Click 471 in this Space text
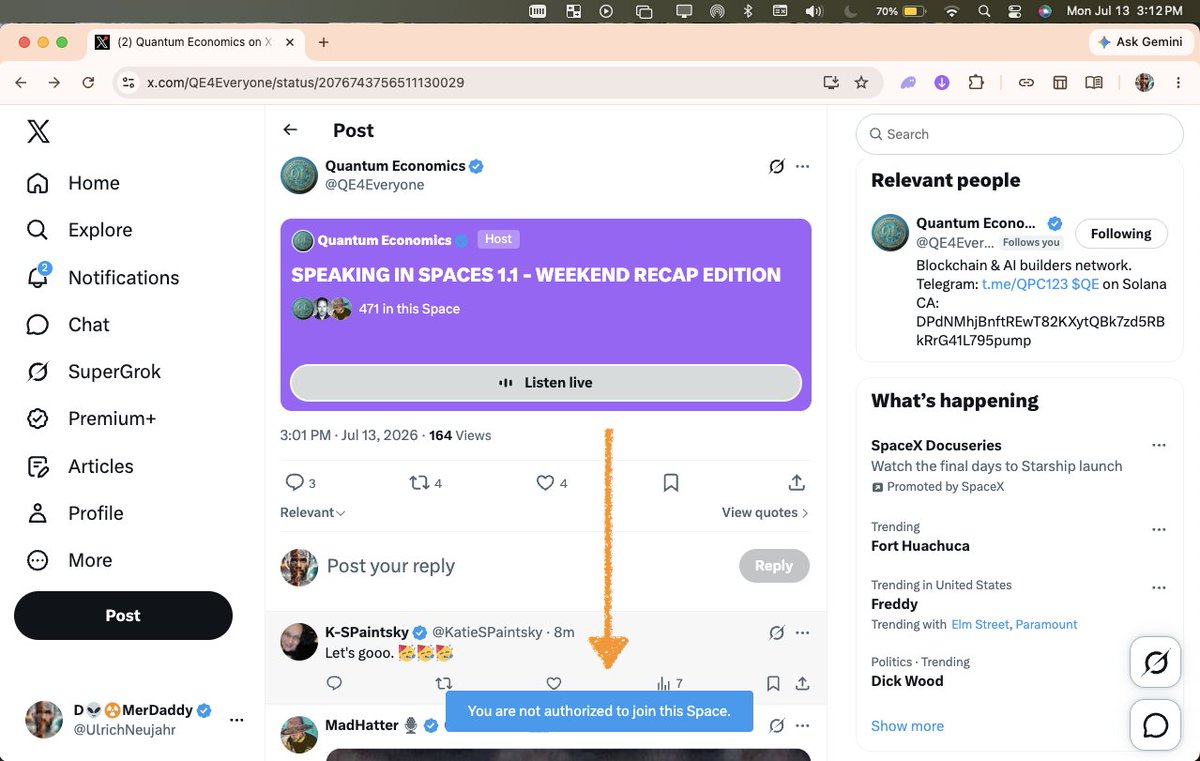 click(409, 309)
